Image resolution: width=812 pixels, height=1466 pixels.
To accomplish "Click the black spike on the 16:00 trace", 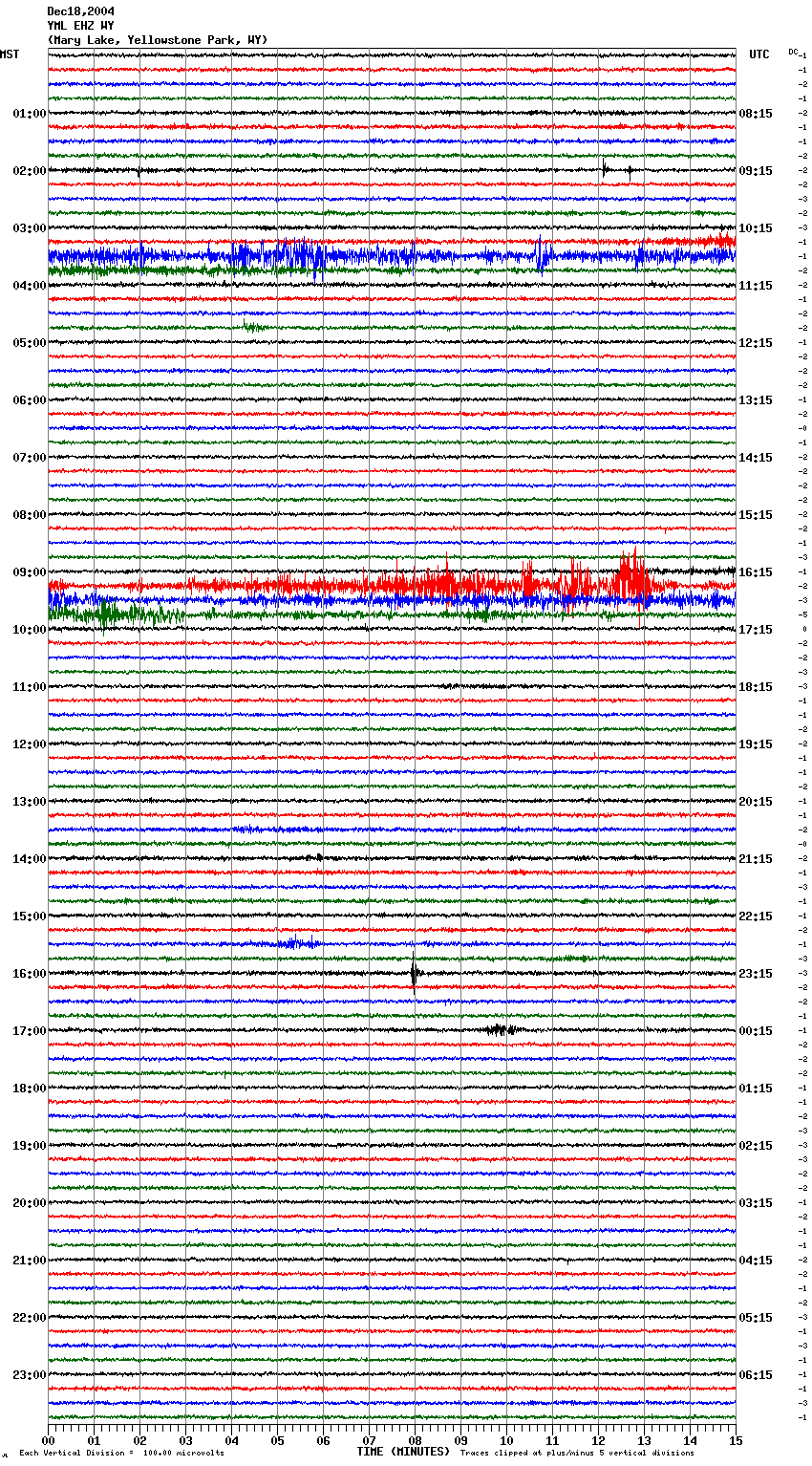I will click(x=414, y=973).
